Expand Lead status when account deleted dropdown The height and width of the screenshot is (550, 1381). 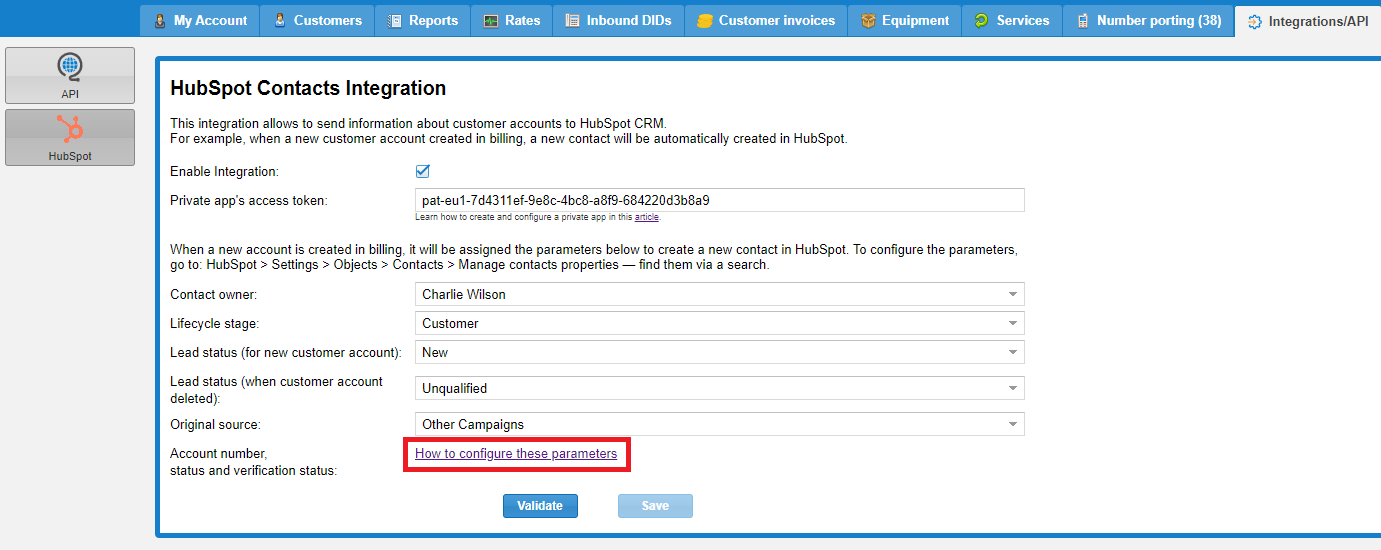(720, 388)
